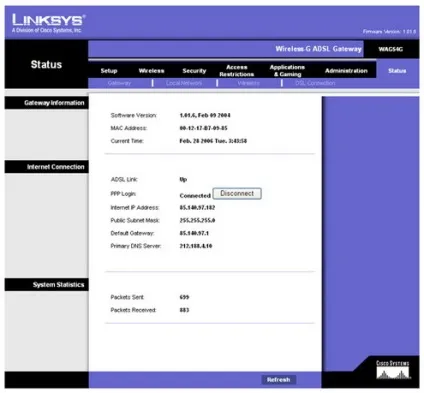Open the Access Restrictions tab
This screenshot has height=393, width=424.
click(237, 71)
